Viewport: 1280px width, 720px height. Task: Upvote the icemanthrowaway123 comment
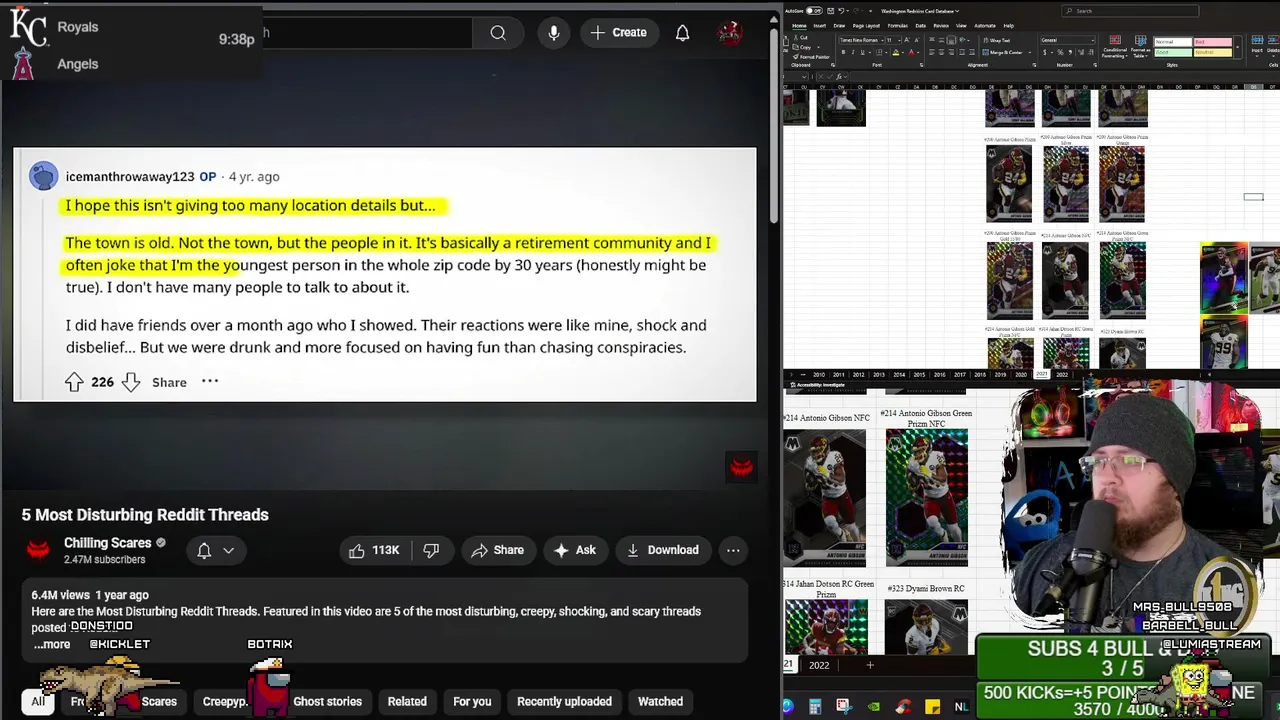tap(74, 382)
